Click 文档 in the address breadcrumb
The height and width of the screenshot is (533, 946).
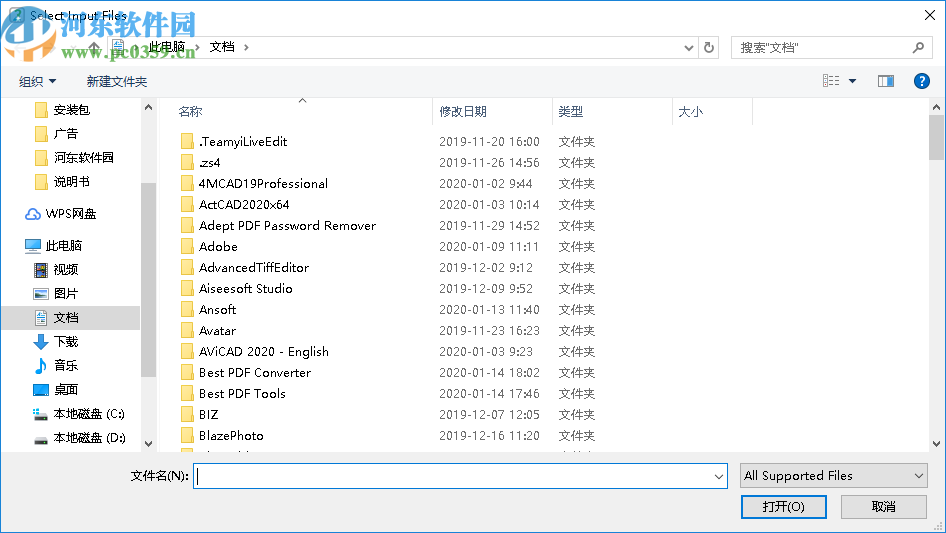(x=222, y=47)
